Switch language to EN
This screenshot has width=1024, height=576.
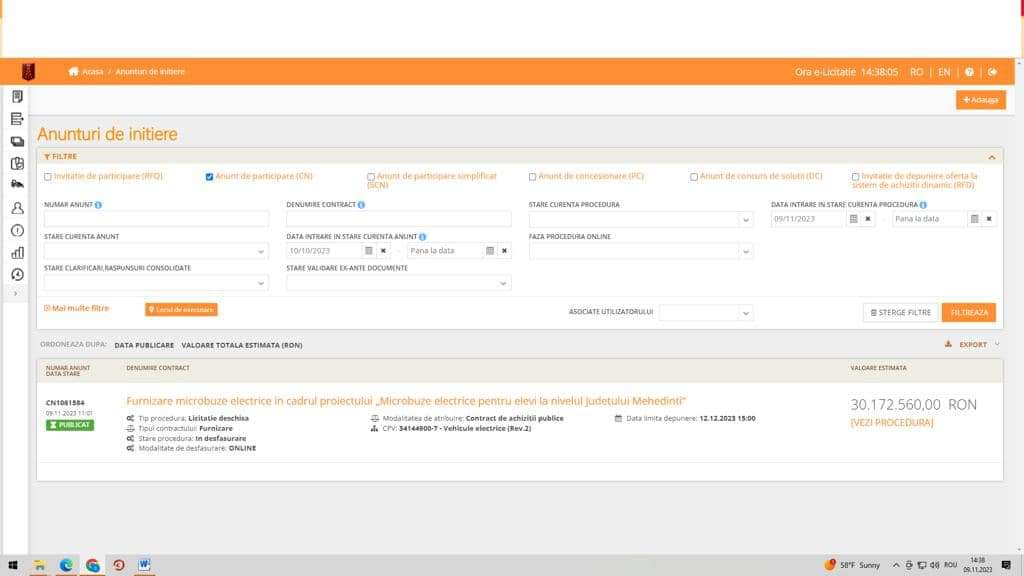point(944,72)
